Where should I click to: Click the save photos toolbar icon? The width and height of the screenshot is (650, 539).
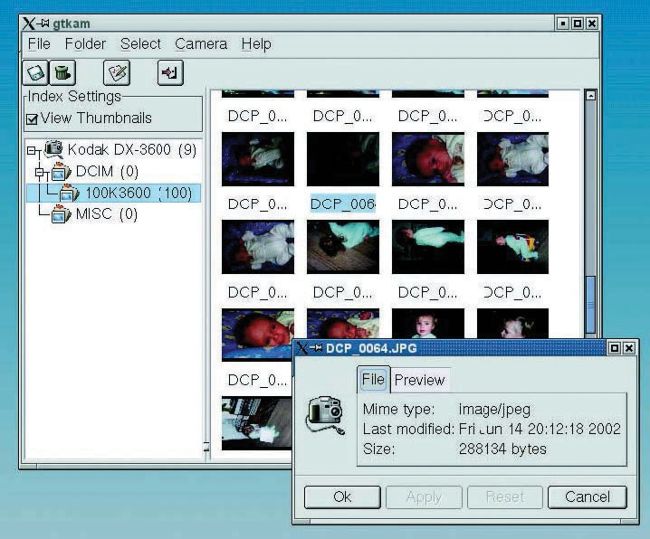pyautogui.click(x=34, y=72)
